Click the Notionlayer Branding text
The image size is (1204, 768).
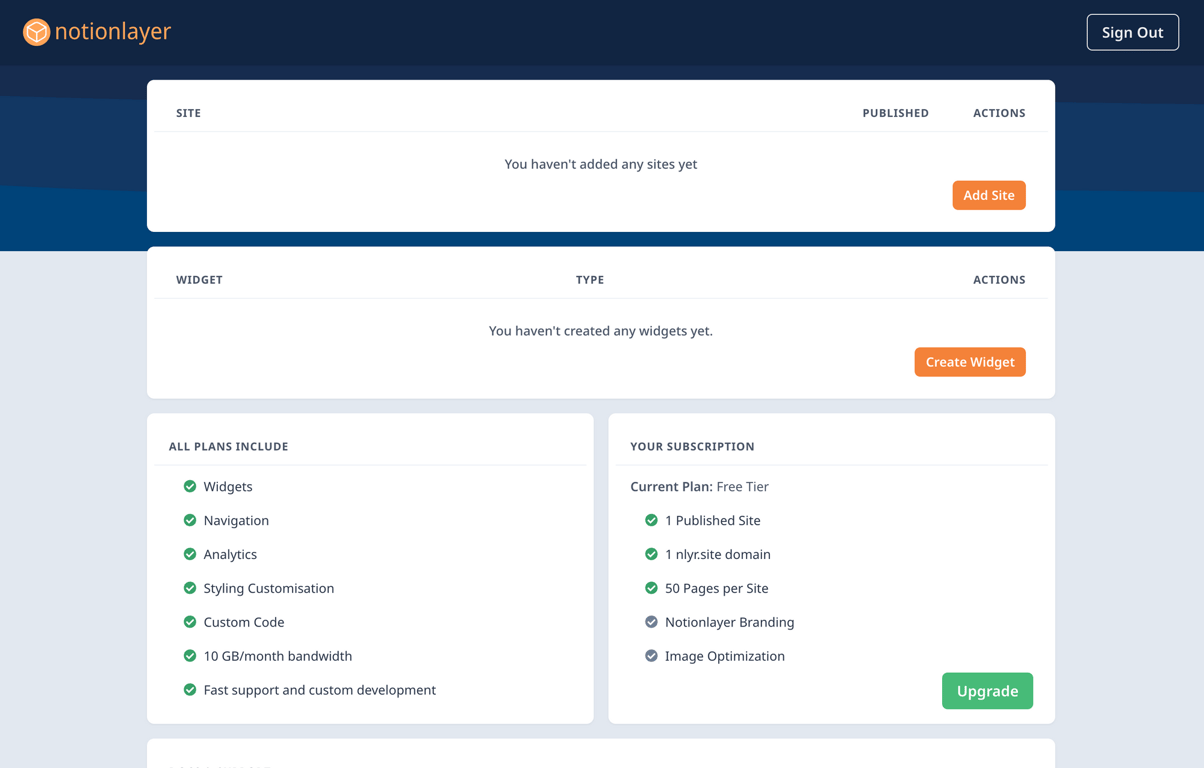coord(730,622)
